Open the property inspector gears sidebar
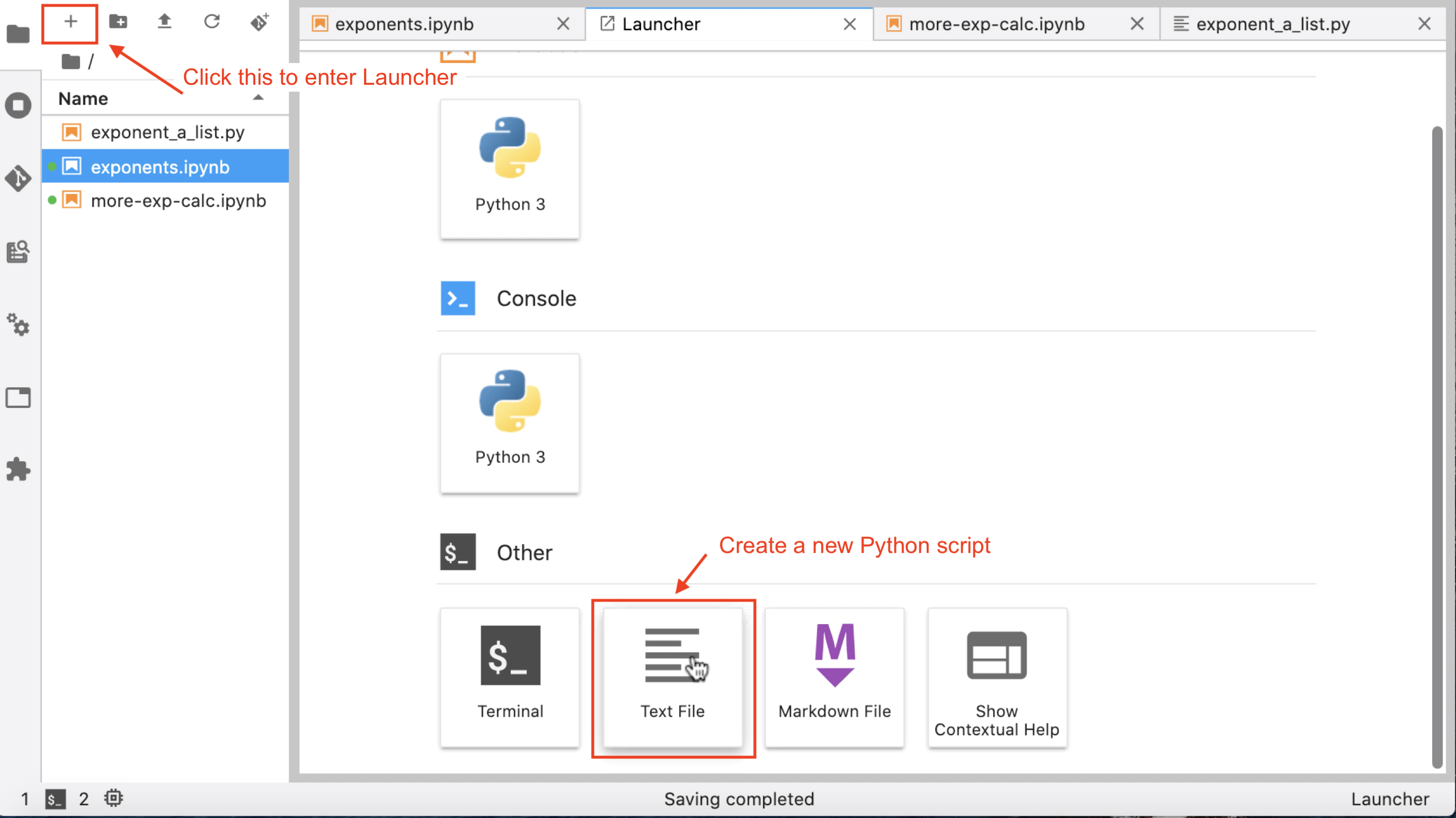 pyautogui.click(x=18, y=324)
